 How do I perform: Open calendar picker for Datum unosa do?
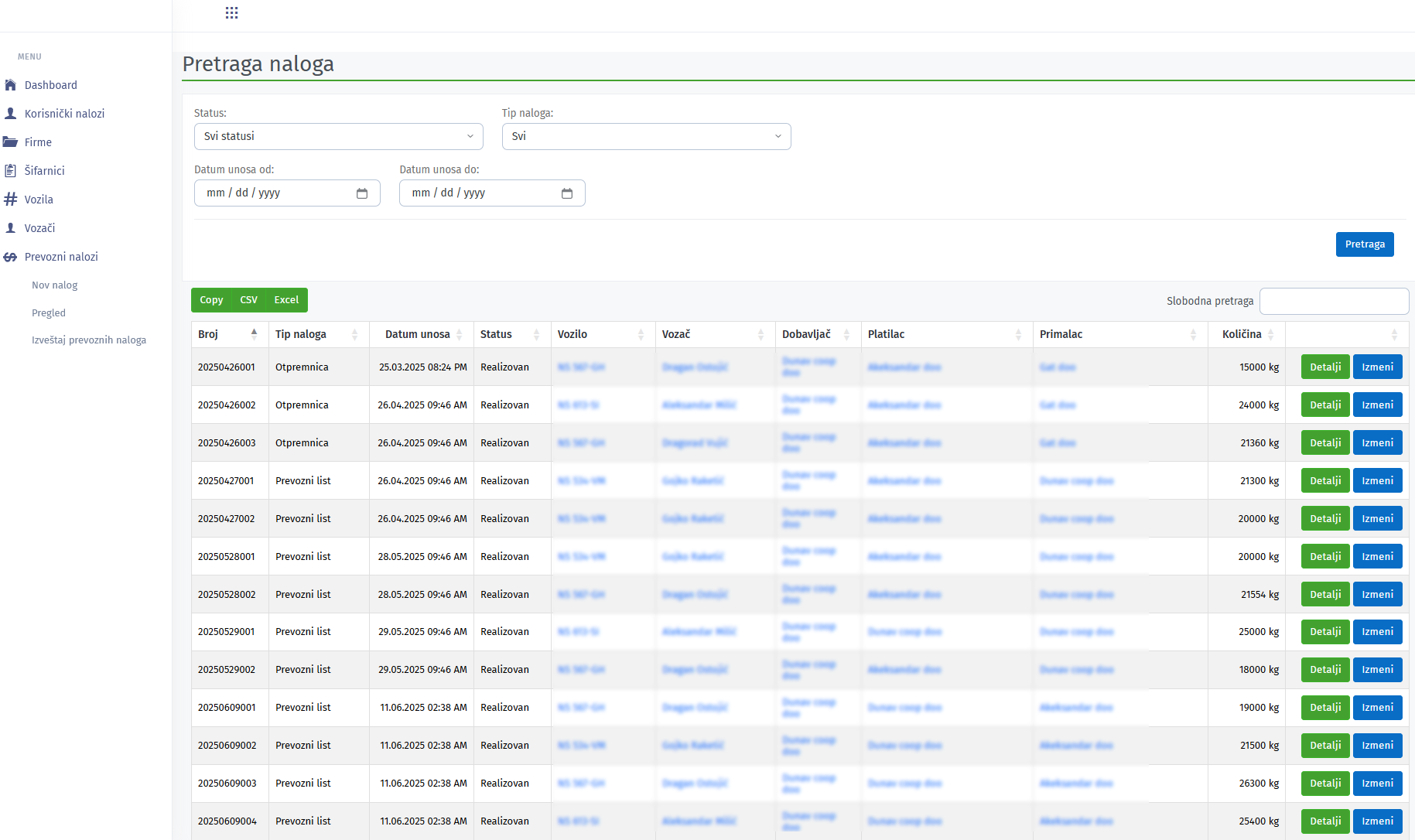tap(567, 193)
